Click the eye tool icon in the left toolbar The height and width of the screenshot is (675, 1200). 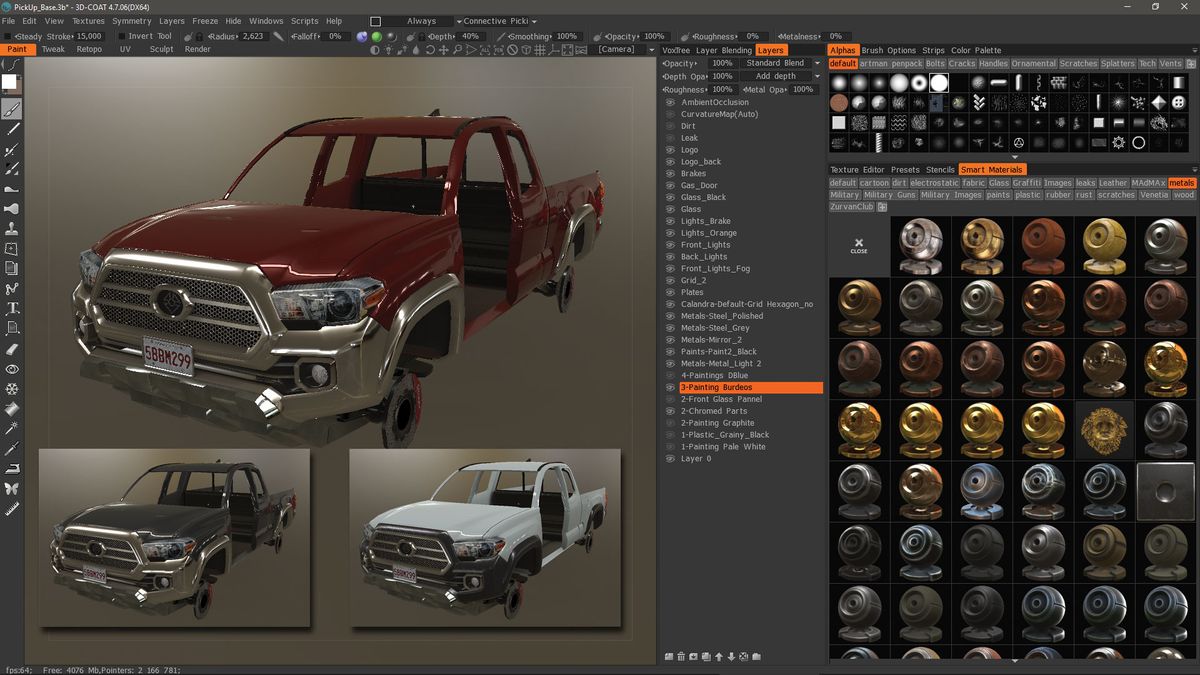11,369
